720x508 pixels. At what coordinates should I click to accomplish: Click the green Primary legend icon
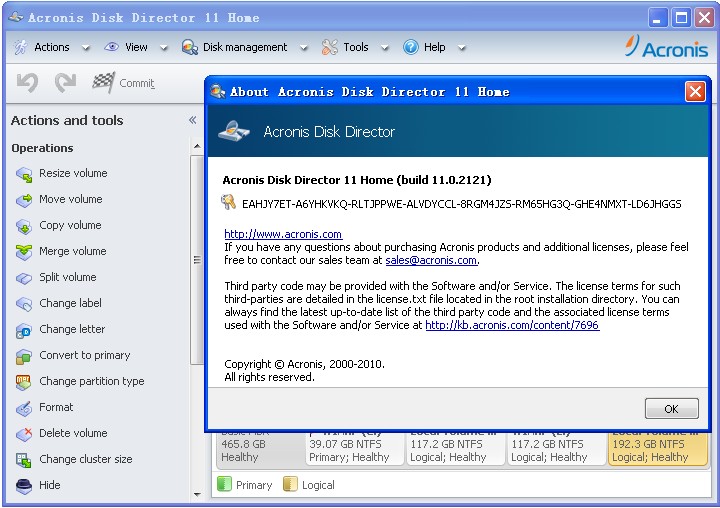[224, 484]
